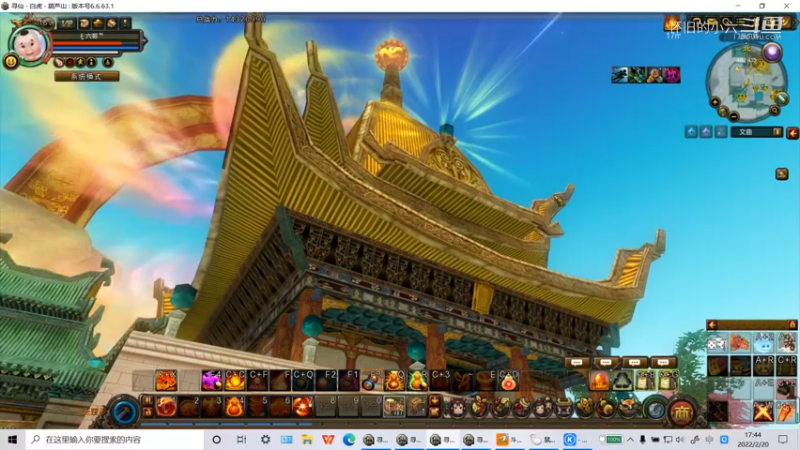
Task: Expand the 文曲 channel dropdown
Action: pyautogui.click(x=777, y=132)
